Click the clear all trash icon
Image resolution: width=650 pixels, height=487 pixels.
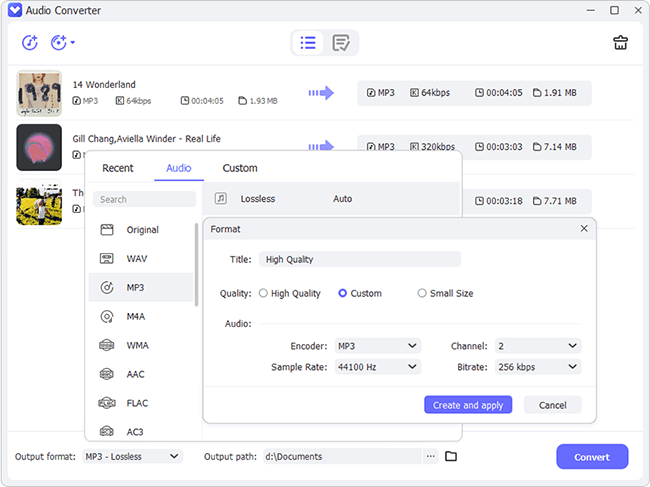pyautogui.click(x=620, y=43)
